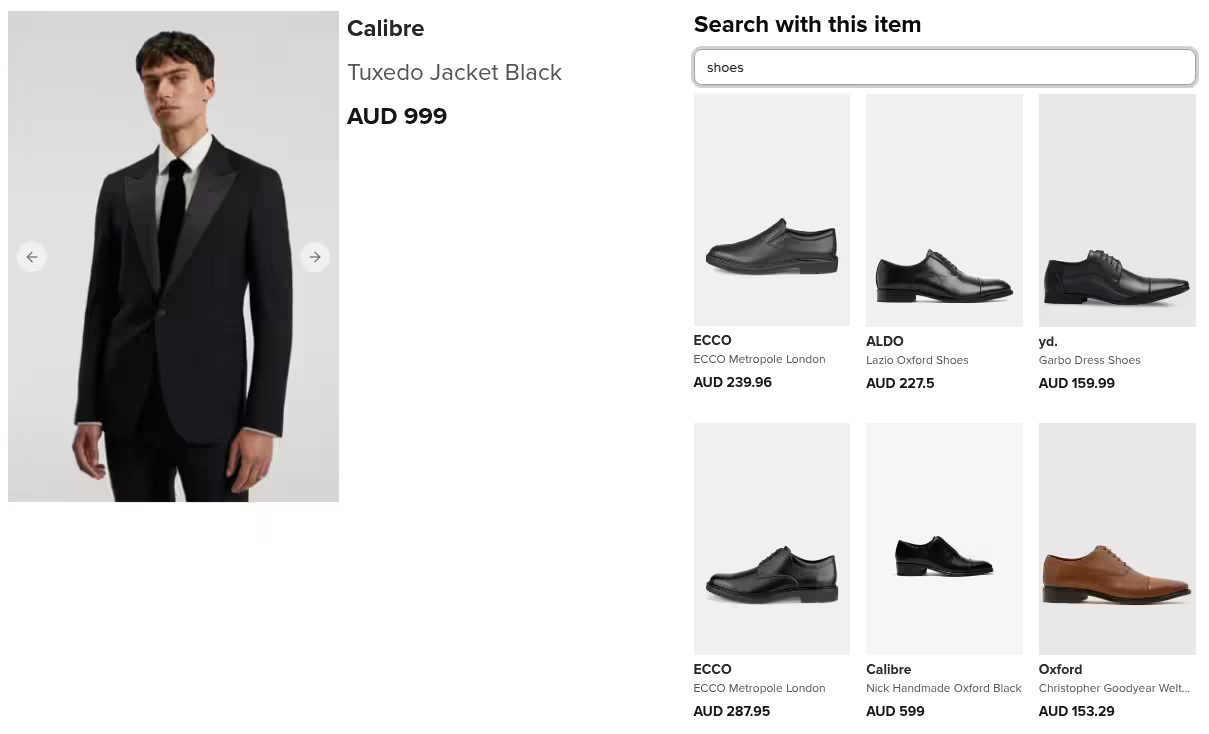Click the Search with this item heading

click(807, 24)
